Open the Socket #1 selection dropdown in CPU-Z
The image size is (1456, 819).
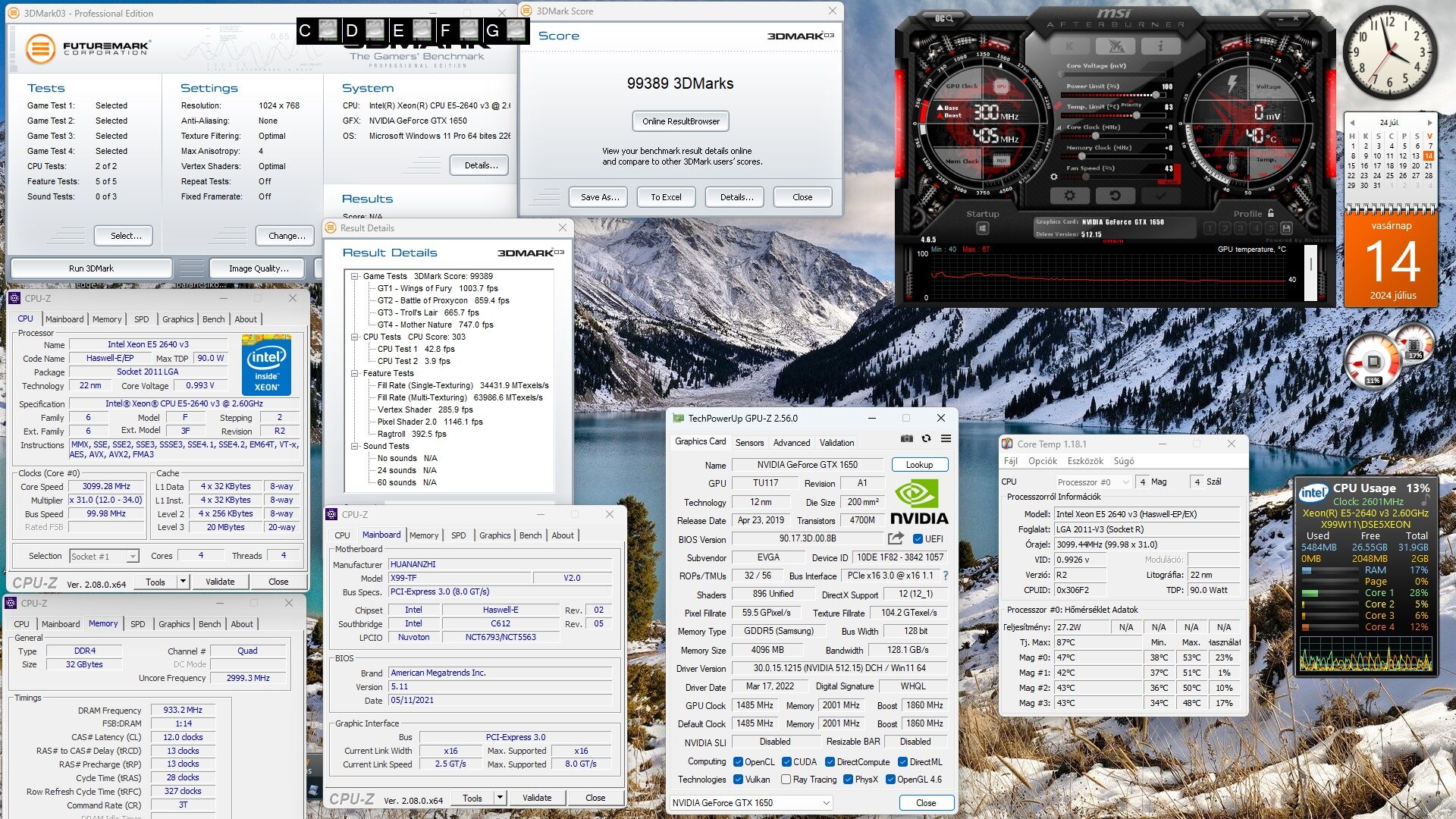click(x=104, y=556)
